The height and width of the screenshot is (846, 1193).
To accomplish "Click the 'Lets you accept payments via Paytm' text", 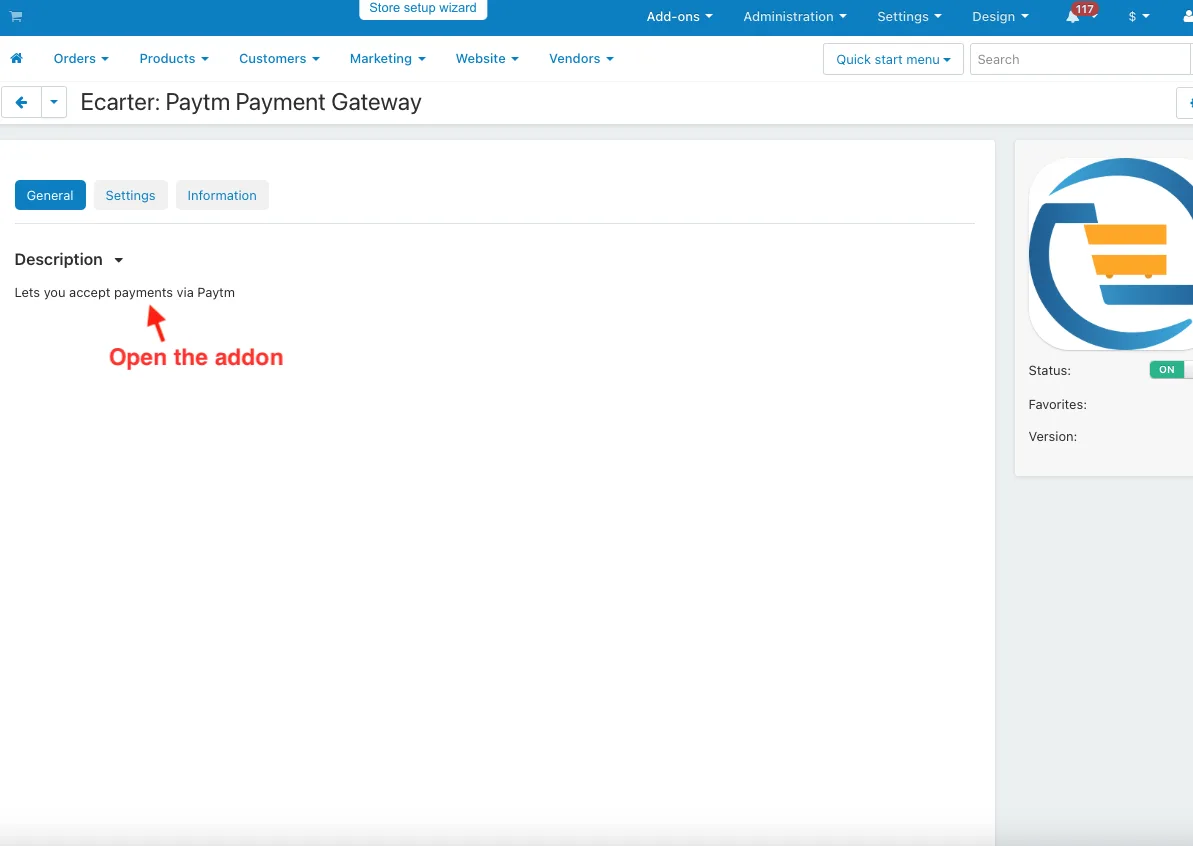I will click(x=125, y=293).
